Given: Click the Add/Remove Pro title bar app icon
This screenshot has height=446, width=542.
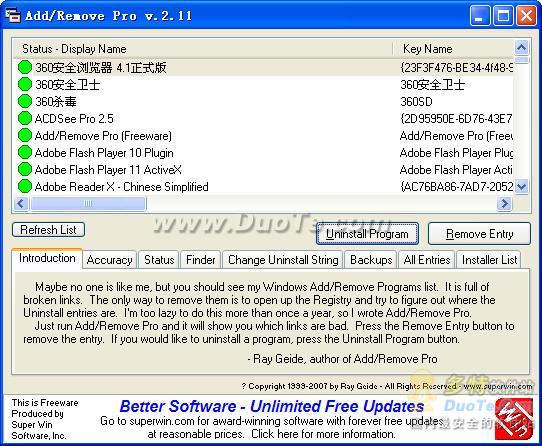Looking at the screenshot, I should (x=13, y=15).
